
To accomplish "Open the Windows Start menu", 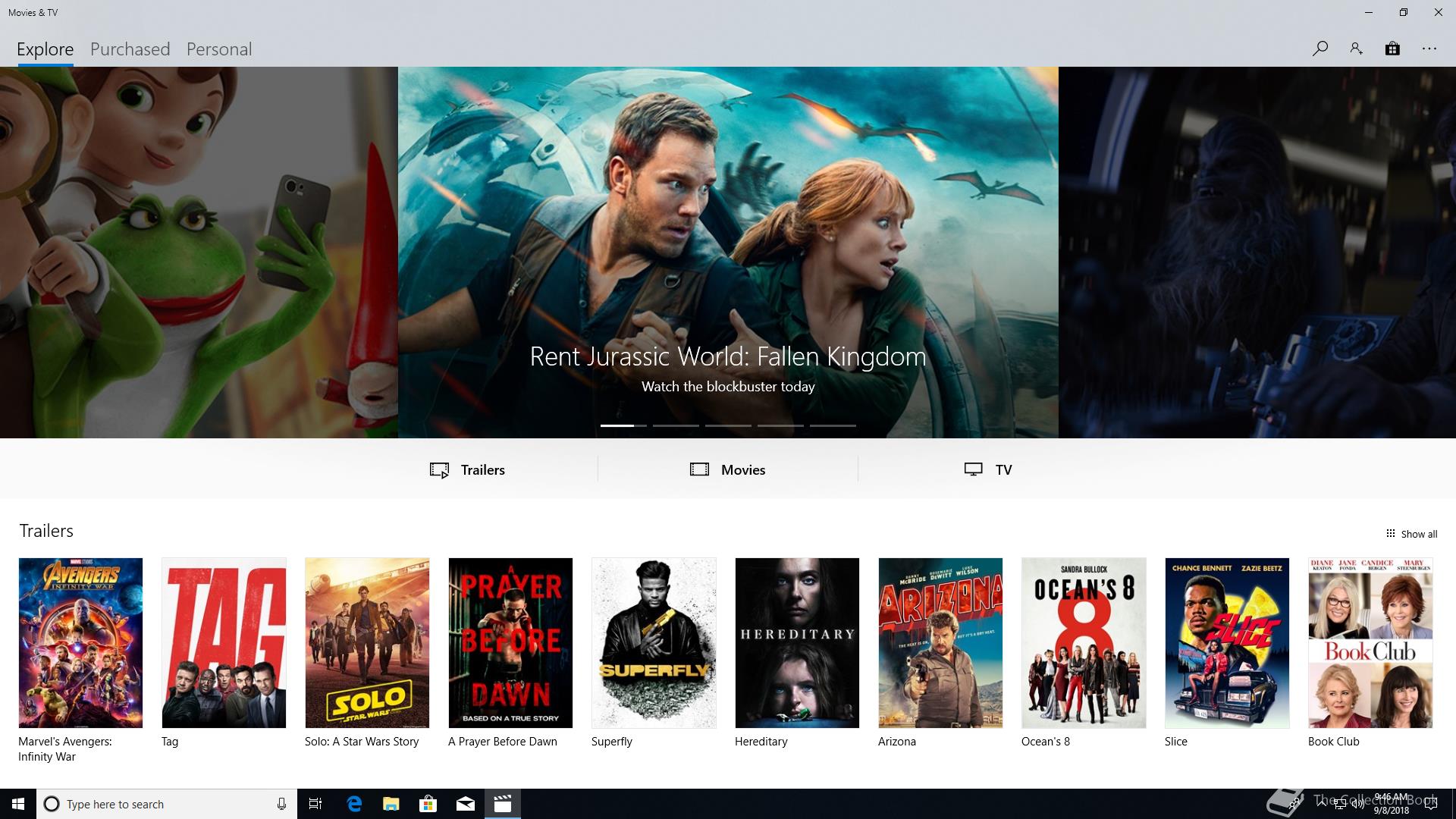I will [18, 804].
